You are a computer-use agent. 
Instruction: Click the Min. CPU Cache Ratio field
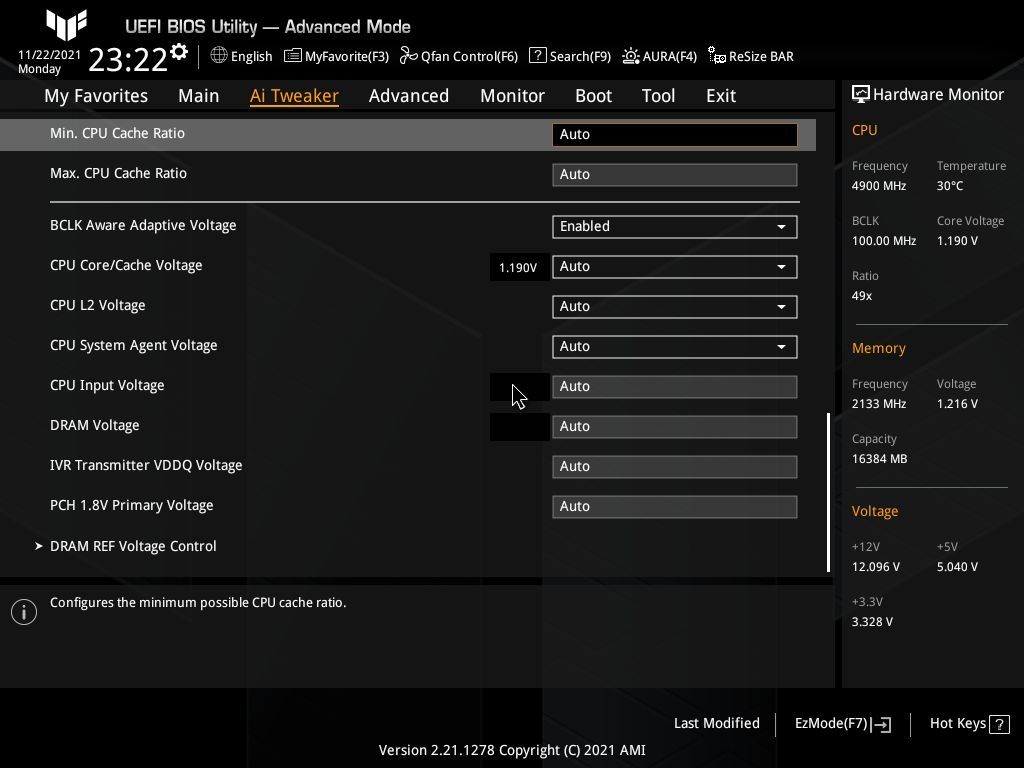pos(675,135)
